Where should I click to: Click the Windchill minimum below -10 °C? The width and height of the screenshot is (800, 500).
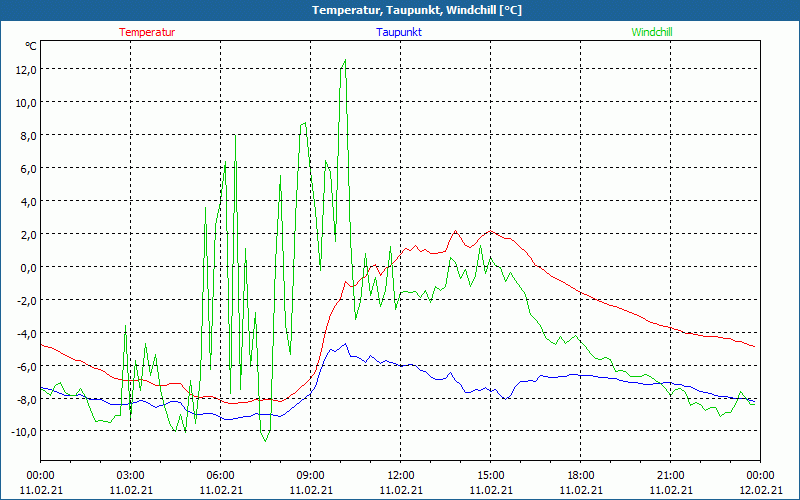click(265, 441)
